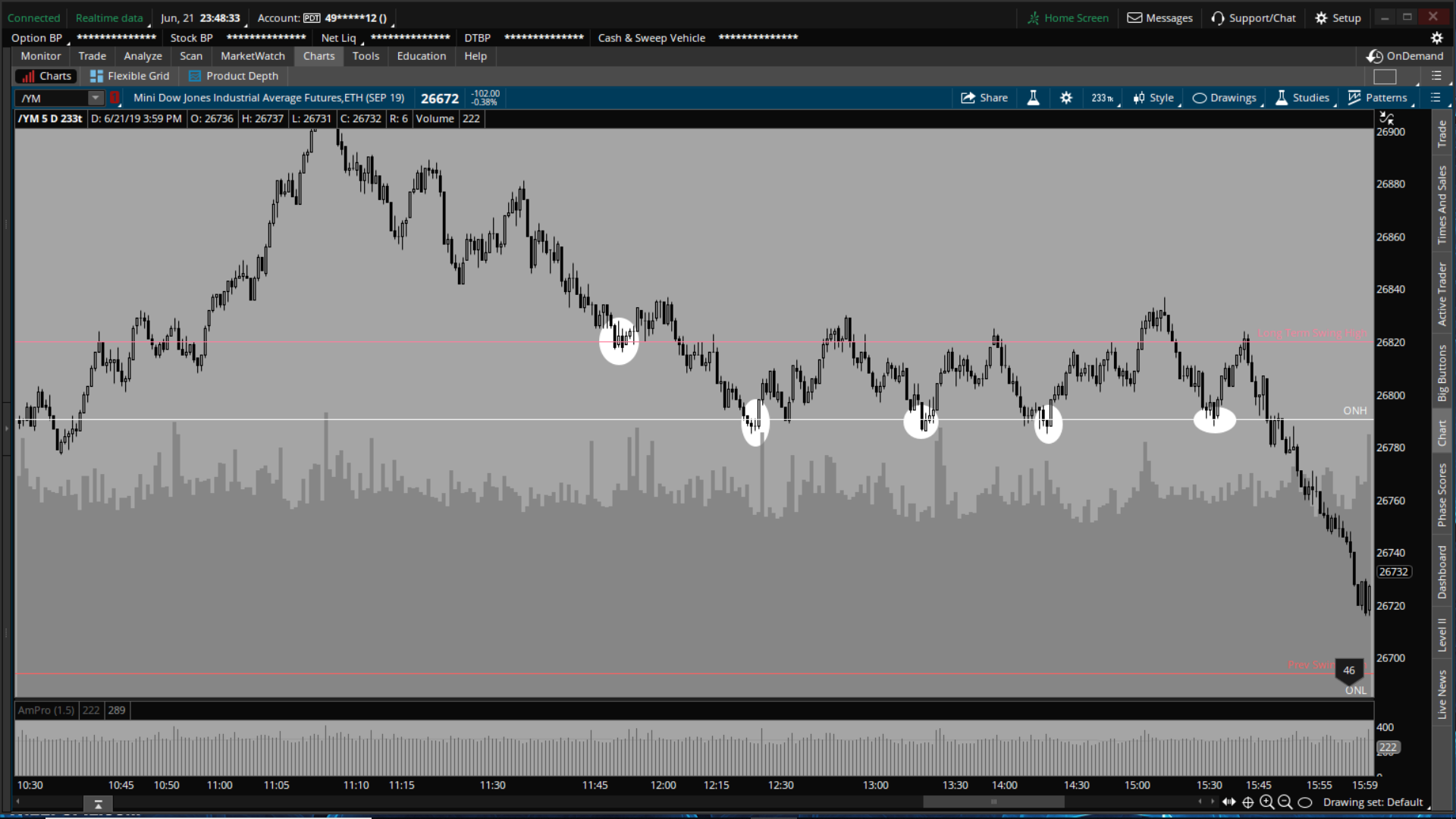Open the Education tab

click(x=422, y=56)
